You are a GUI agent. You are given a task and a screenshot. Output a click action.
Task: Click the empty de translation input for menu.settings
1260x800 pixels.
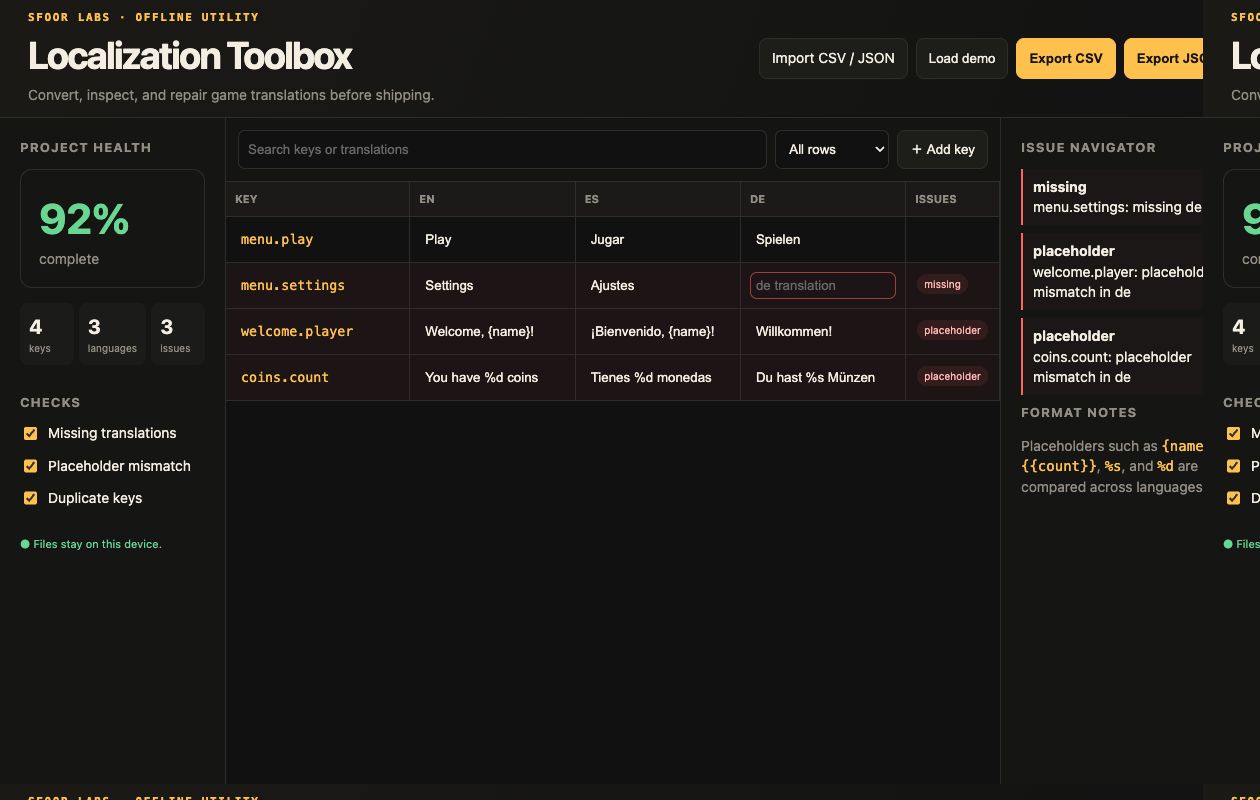coord(823,285)
